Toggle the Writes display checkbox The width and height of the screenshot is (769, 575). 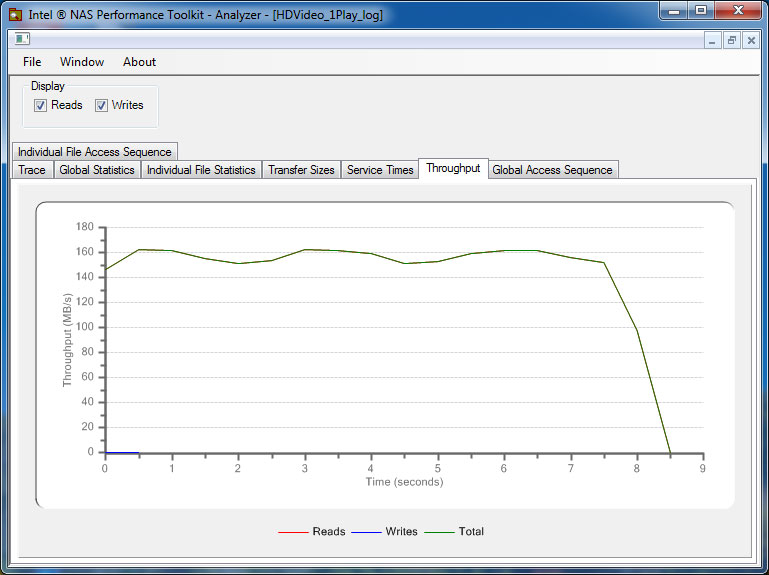[101, 105]
